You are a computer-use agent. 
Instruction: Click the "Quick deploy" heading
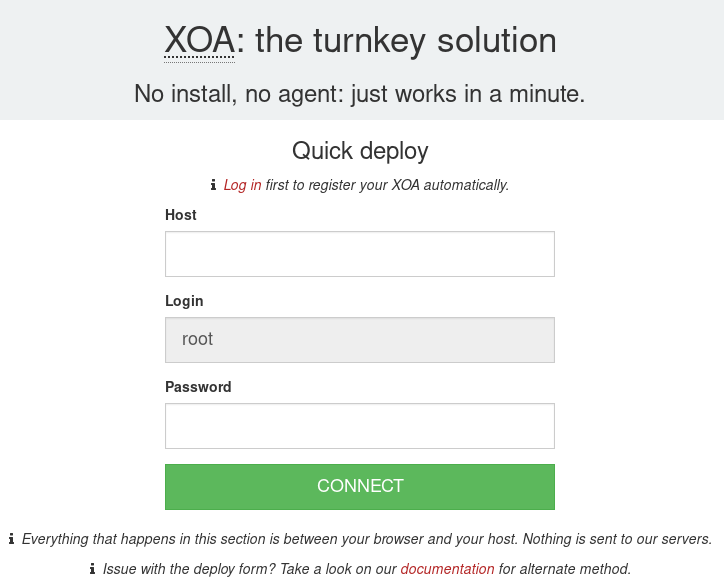(x=360, y=151)
